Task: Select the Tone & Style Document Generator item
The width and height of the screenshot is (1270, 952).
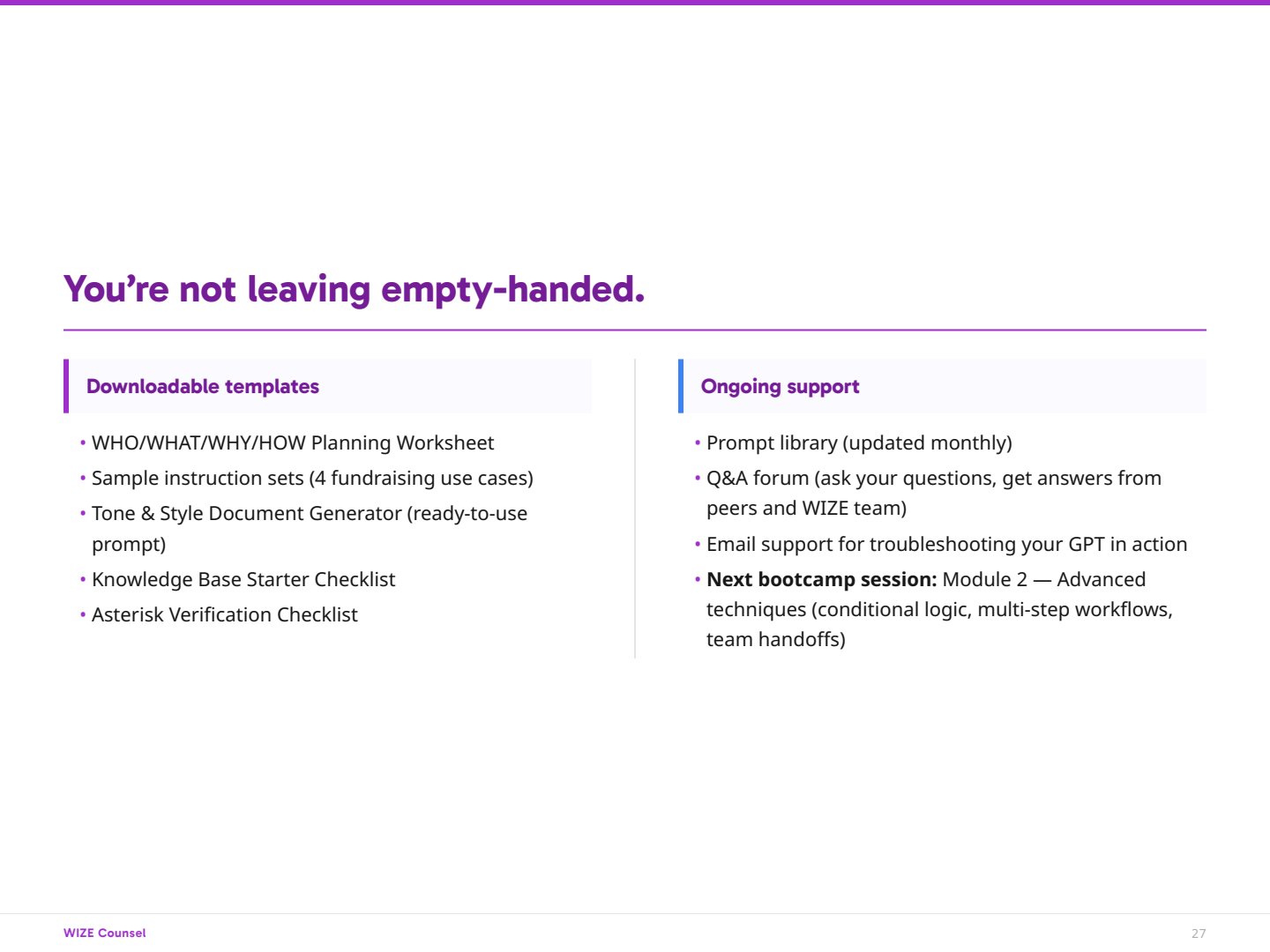Action: click(309, 514)
